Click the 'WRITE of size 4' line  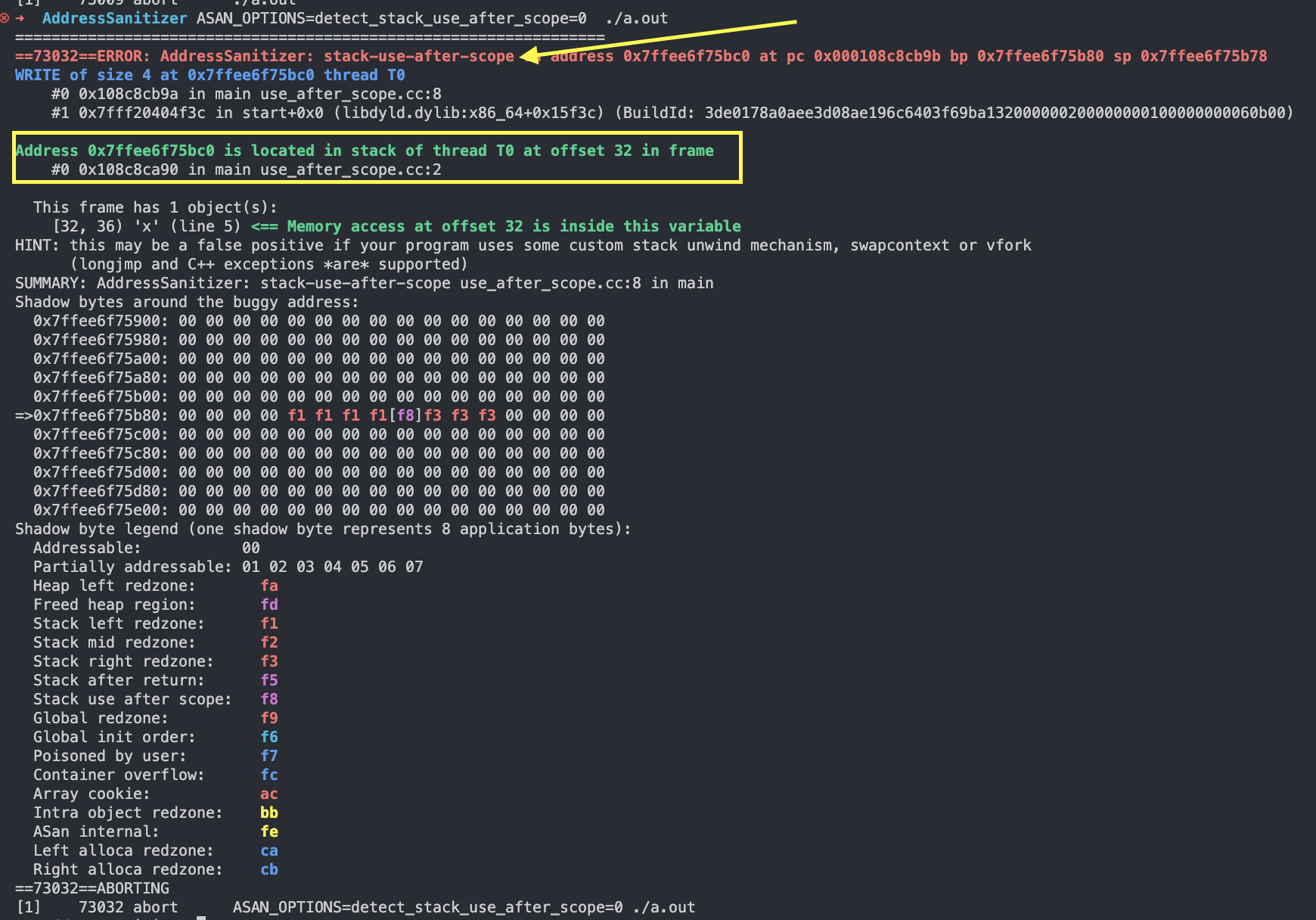point(210,75)
